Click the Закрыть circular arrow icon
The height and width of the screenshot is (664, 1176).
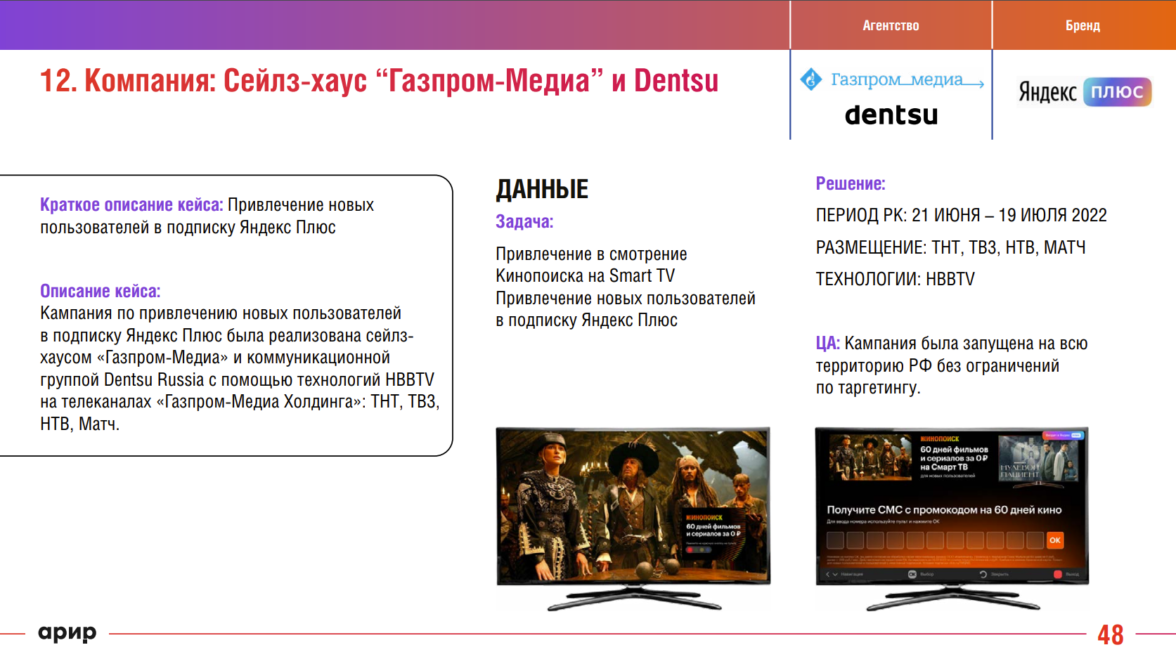tap(982, 575)
